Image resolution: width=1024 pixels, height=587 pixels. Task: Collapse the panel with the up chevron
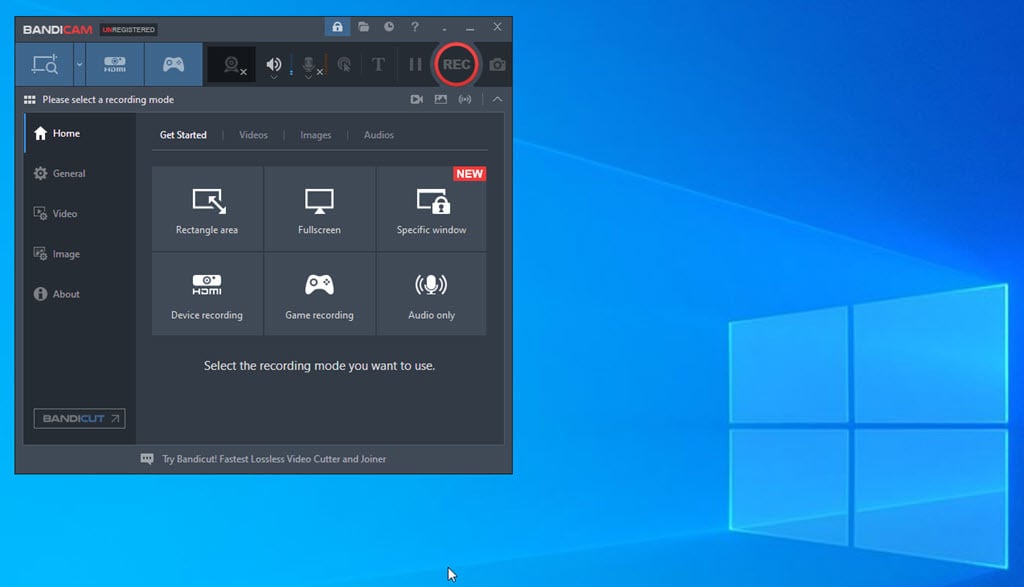click(498, 99)
